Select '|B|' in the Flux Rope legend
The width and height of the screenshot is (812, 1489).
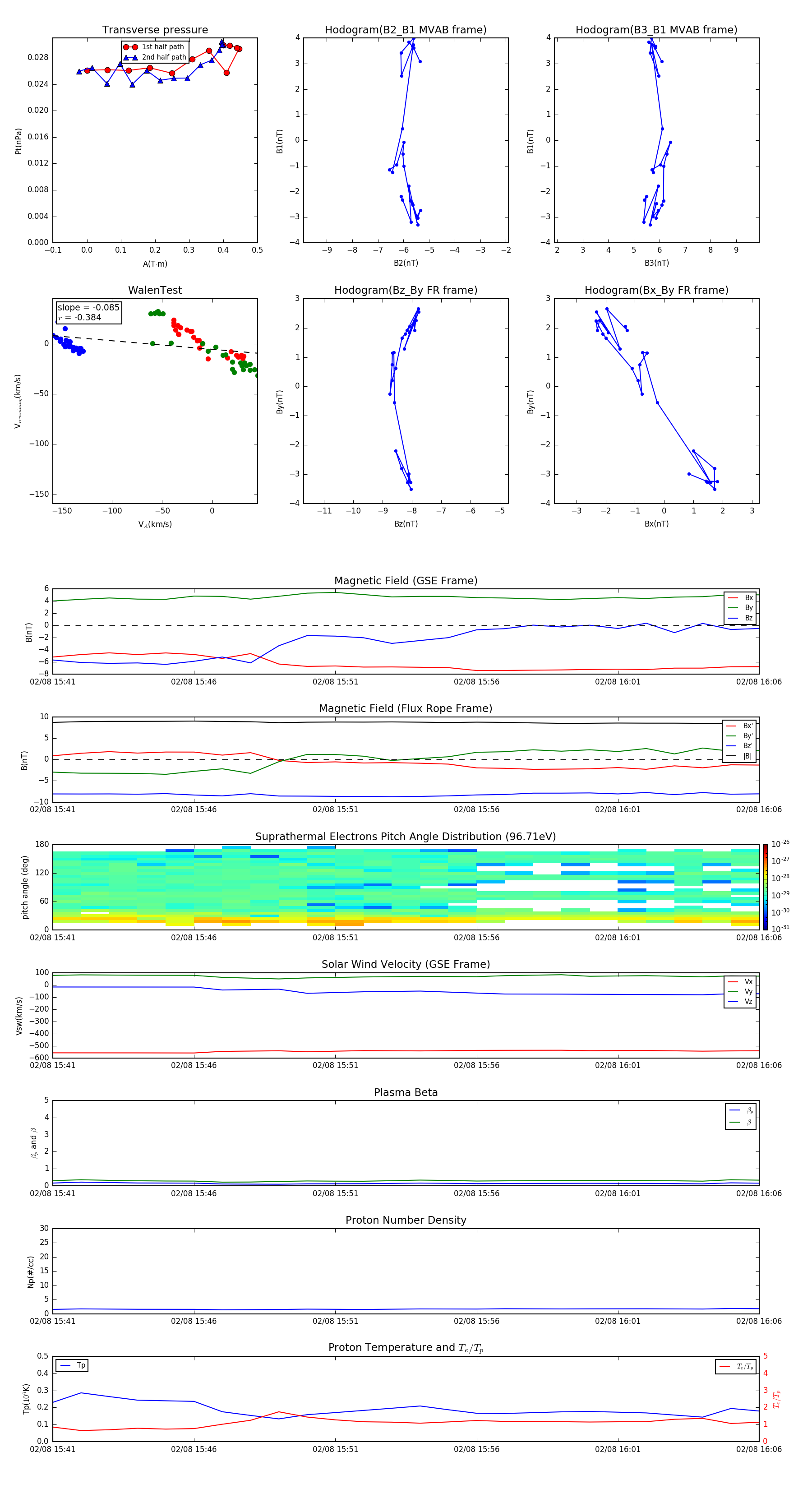coord(739,756)
